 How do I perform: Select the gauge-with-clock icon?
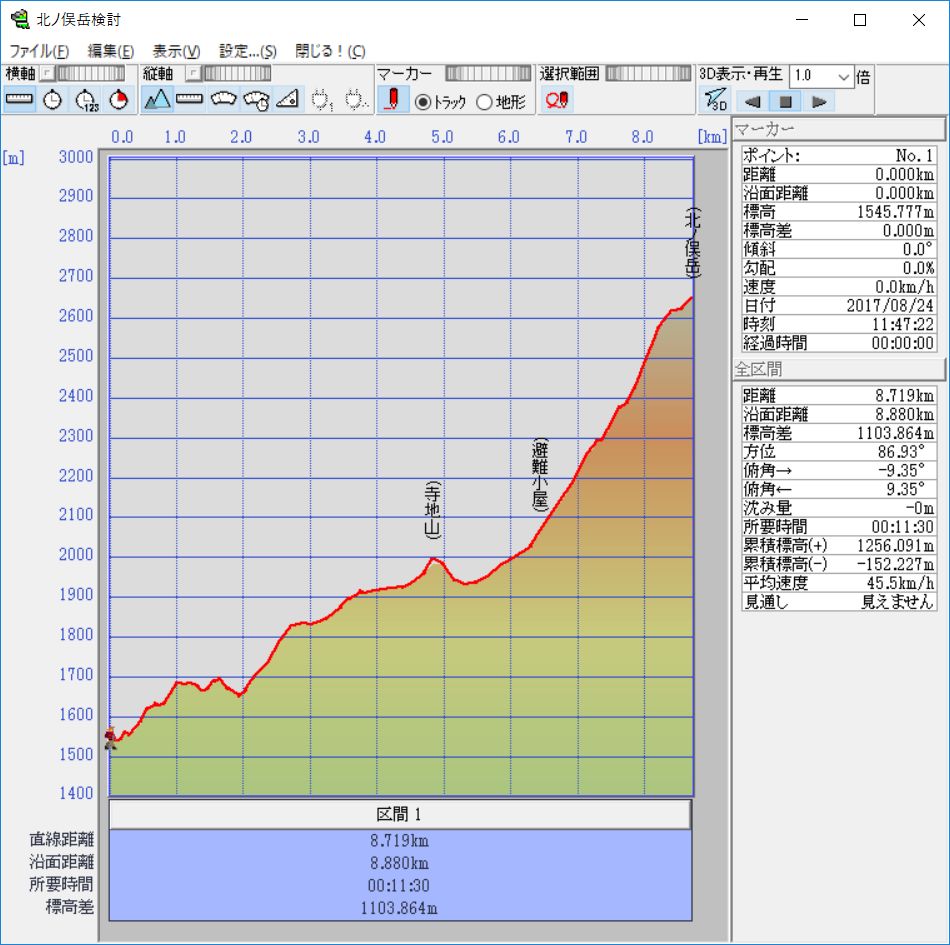(256, 99)
